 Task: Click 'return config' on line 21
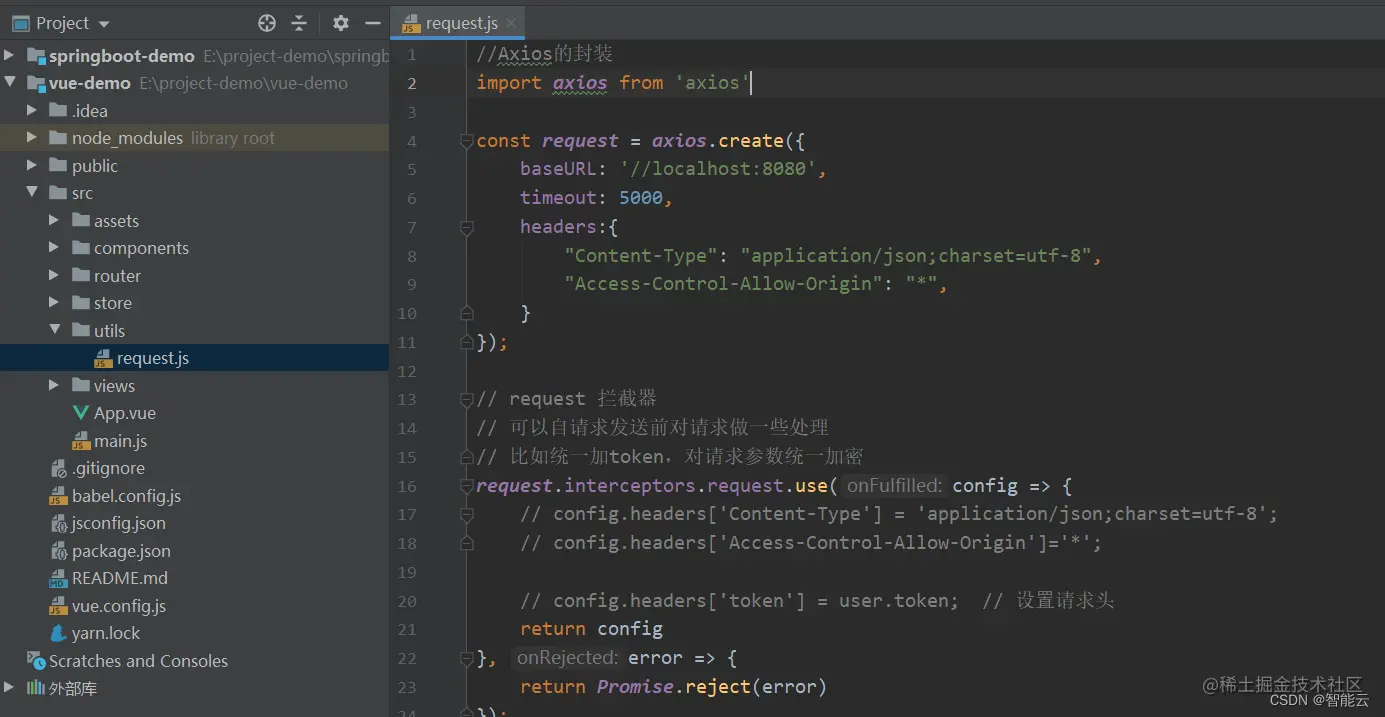pos(591,629)
